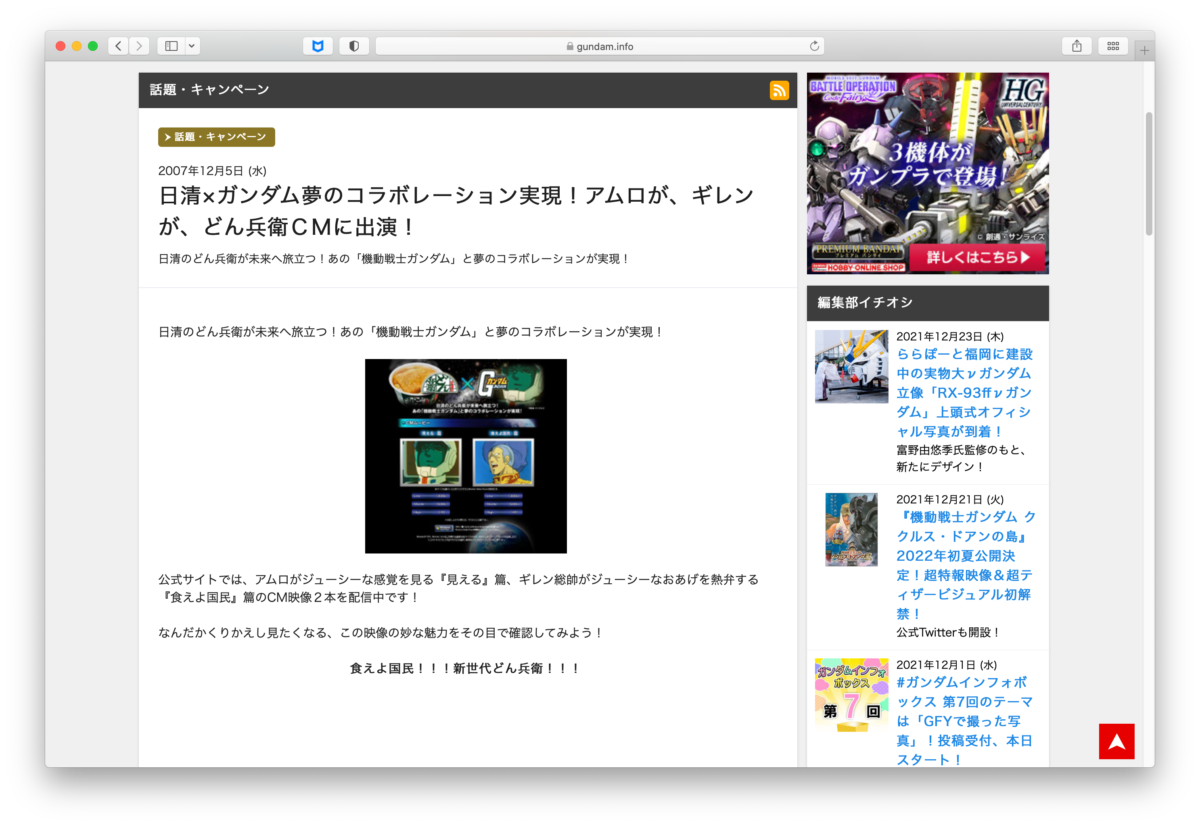Reload the page with the refresh icon
1200x827 pixels.
pyautogui.click(x=816, y=45)
